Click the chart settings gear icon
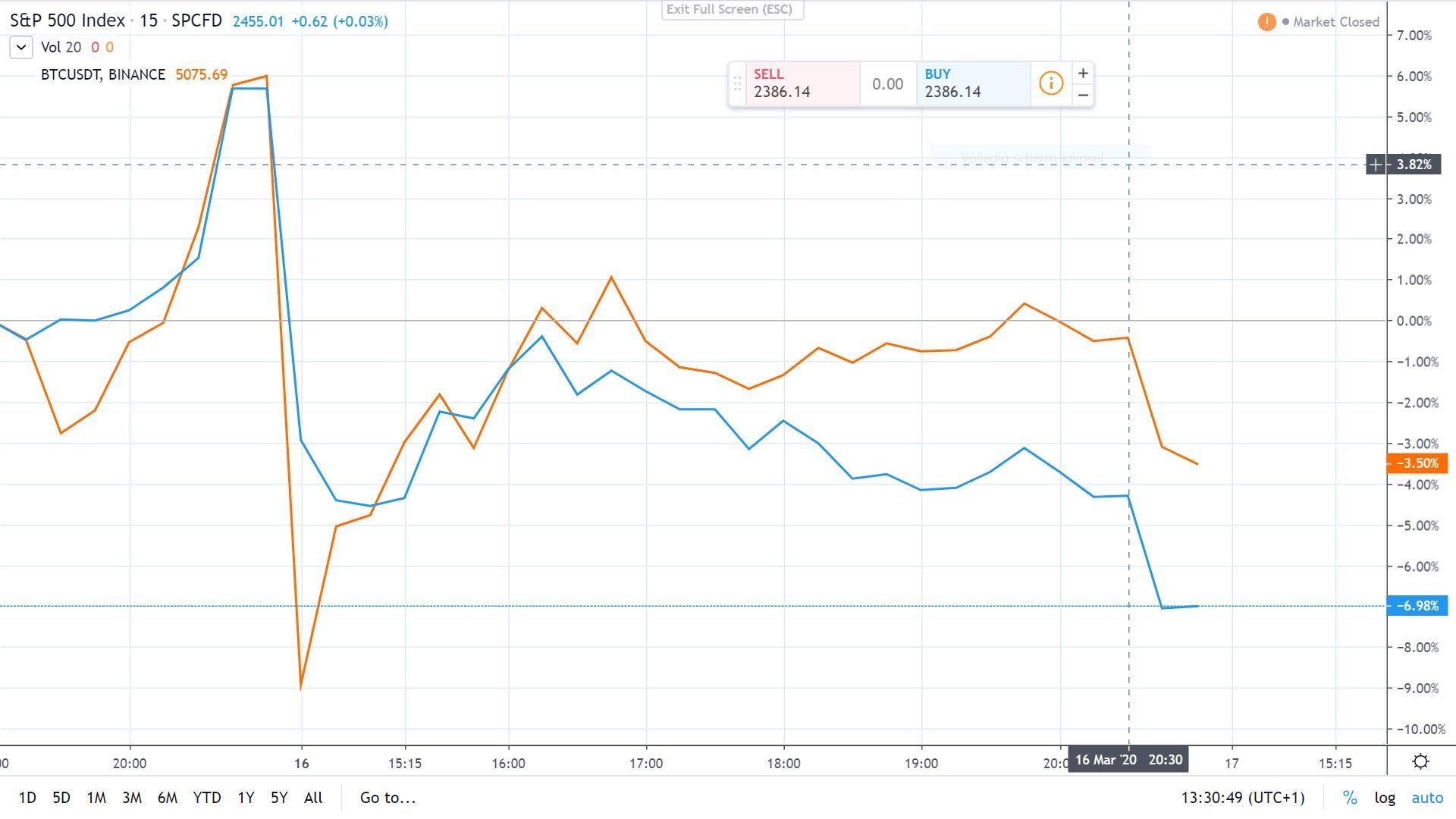 click(x=1421, y=761)
